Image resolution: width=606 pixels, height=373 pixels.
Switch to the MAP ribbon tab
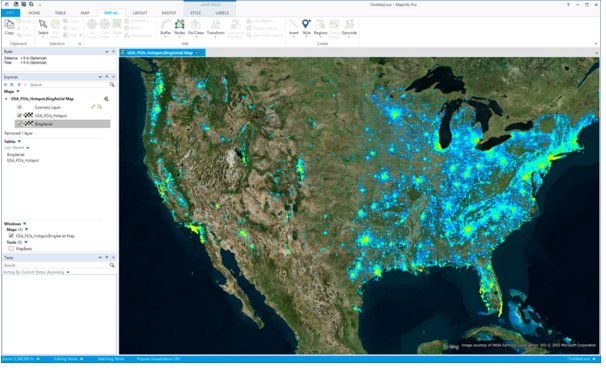tap(85, 13)
